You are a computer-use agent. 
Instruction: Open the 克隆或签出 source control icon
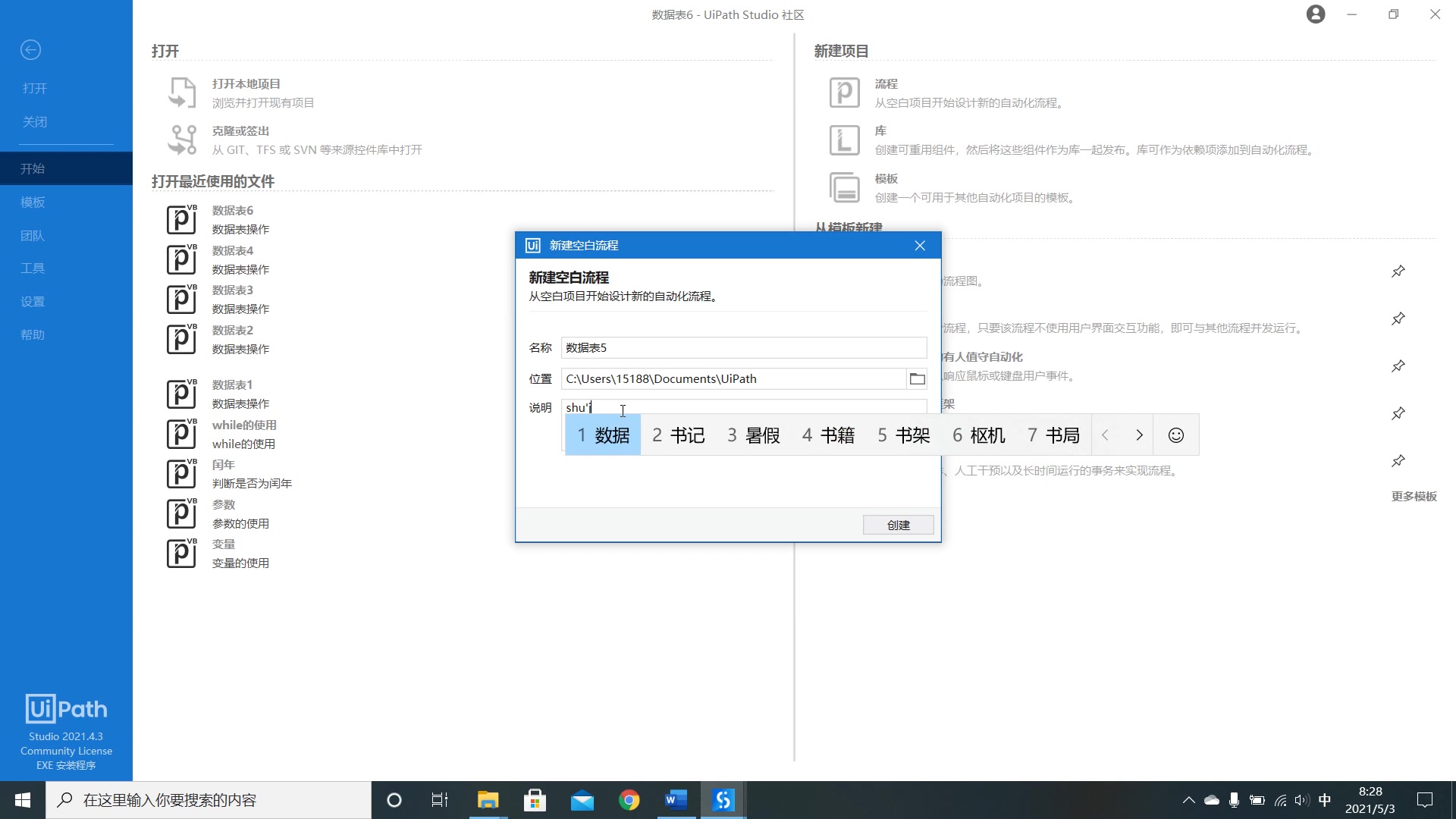point(181,140)
